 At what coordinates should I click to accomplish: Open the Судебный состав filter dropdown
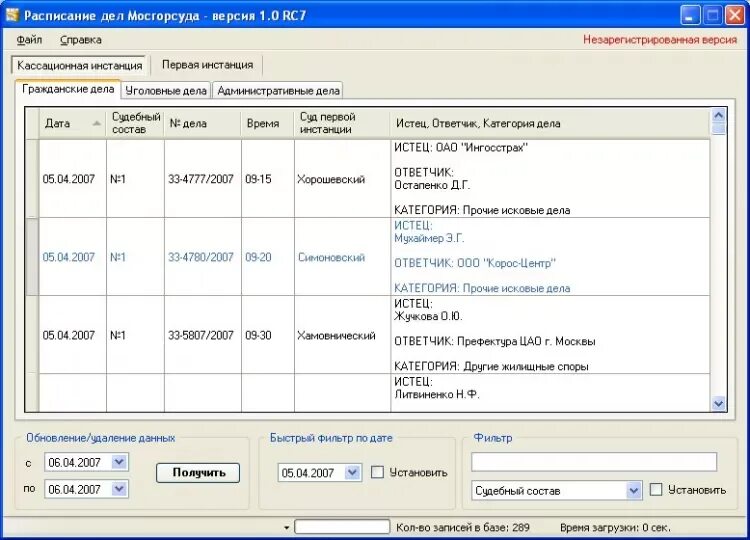point(634,490)
